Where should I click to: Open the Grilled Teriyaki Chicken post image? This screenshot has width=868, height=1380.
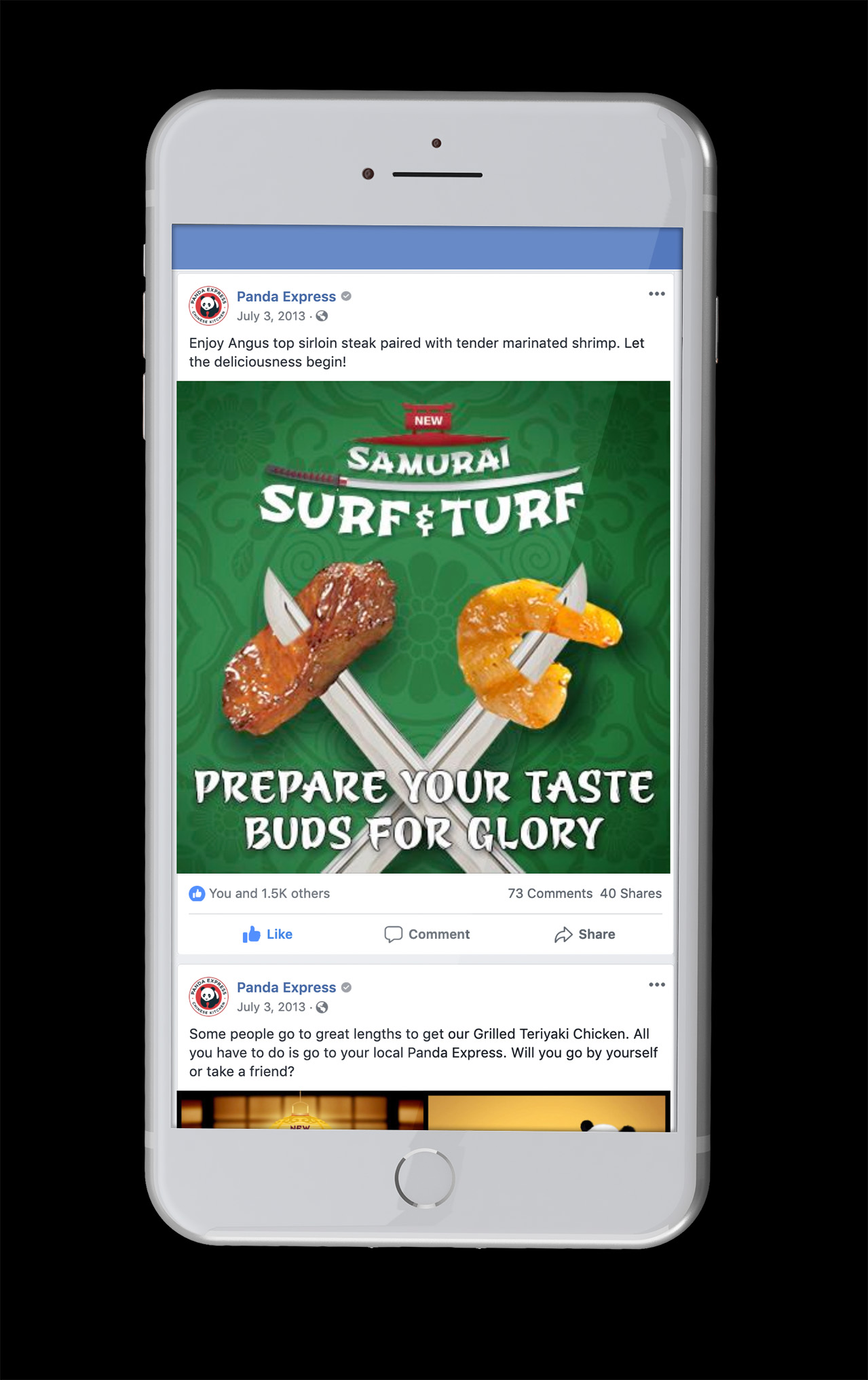[x=423, y=1111]
